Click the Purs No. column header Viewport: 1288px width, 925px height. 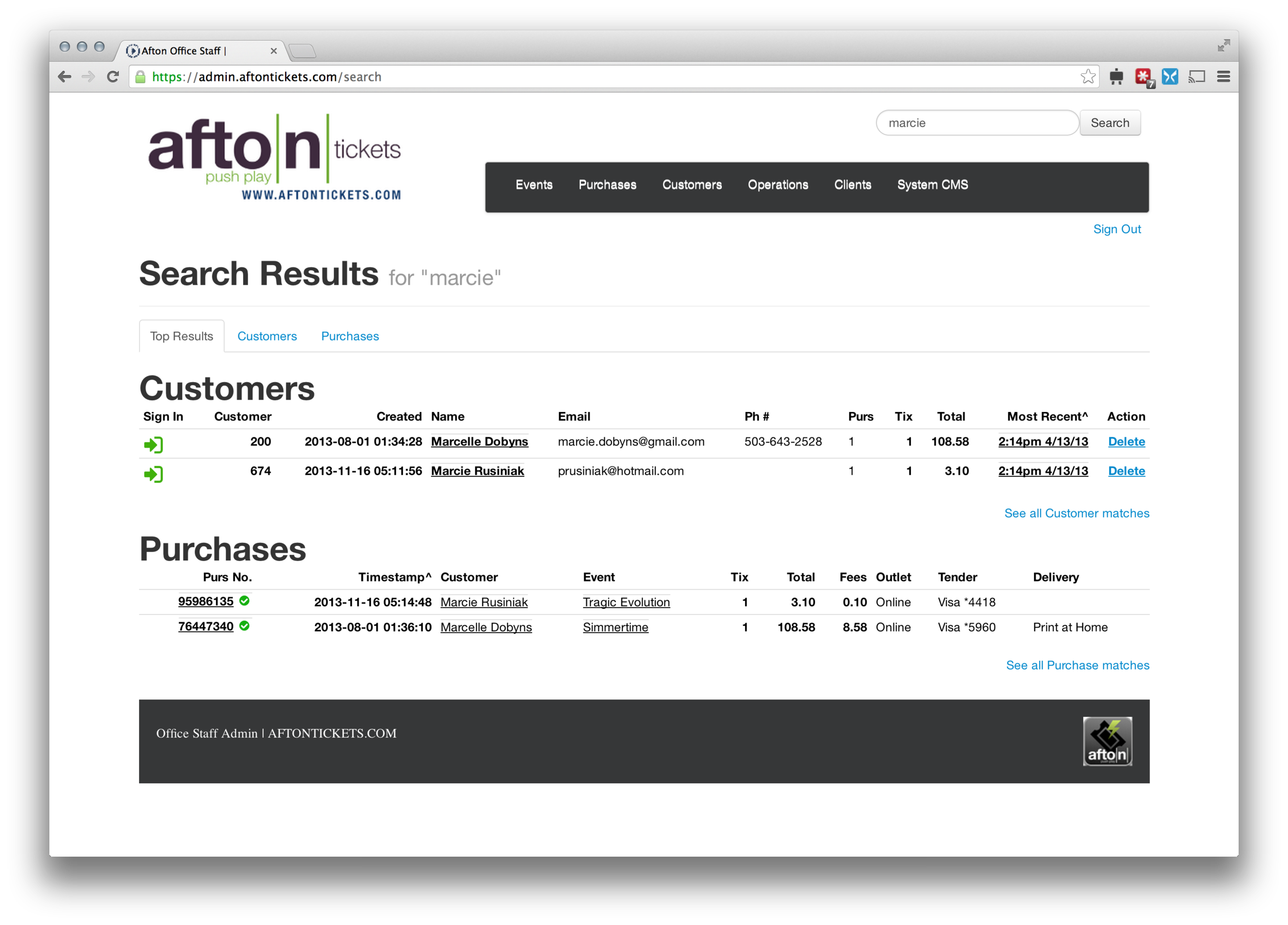(x=227, y=577)
